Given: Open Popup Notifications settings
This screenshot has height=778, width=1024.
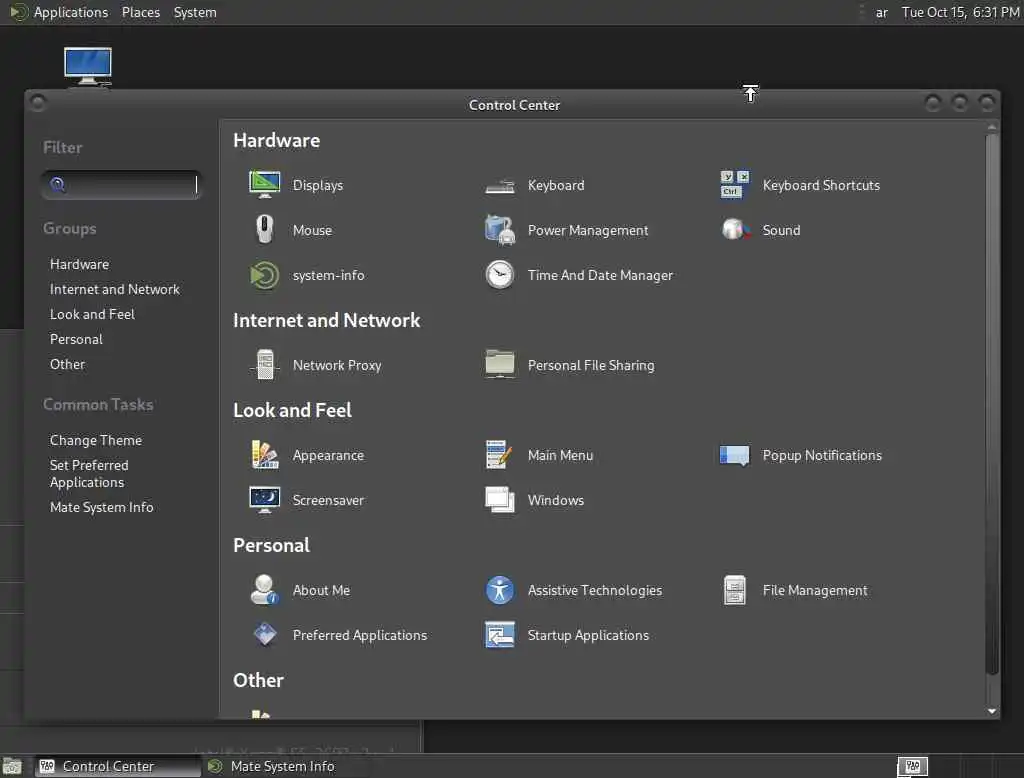Looking at the screenshot, I should tap(735, 455).
